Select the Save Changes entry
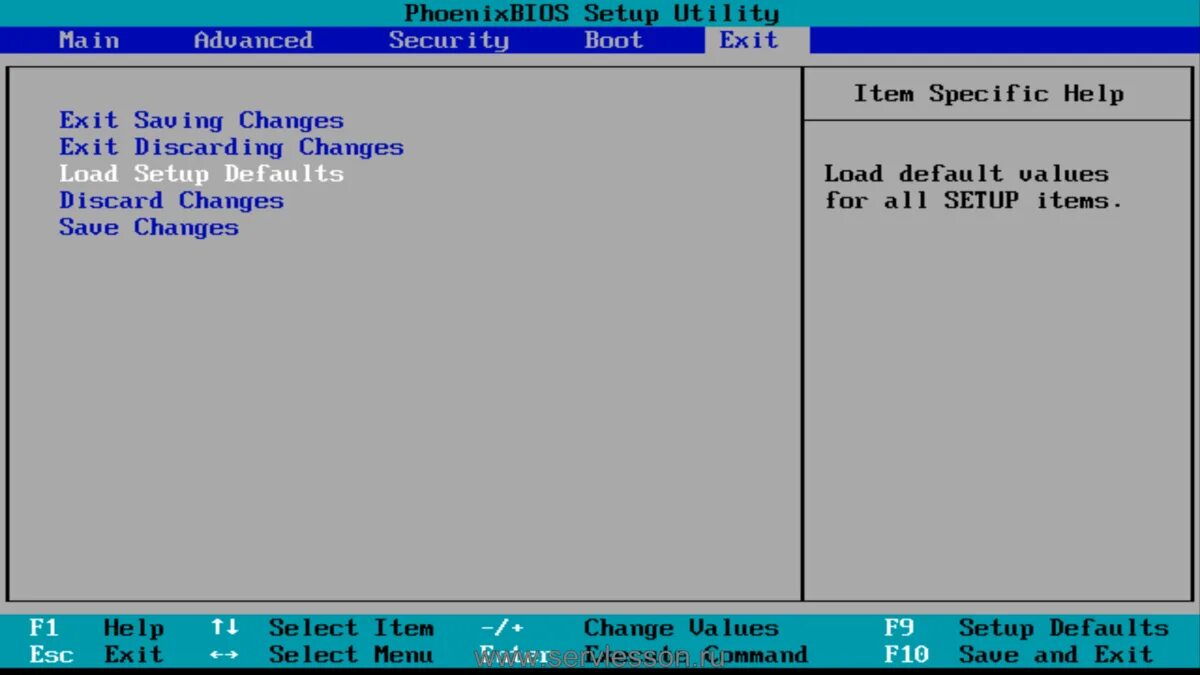This screenshot has width=1200, height=675. pos(148,228)
